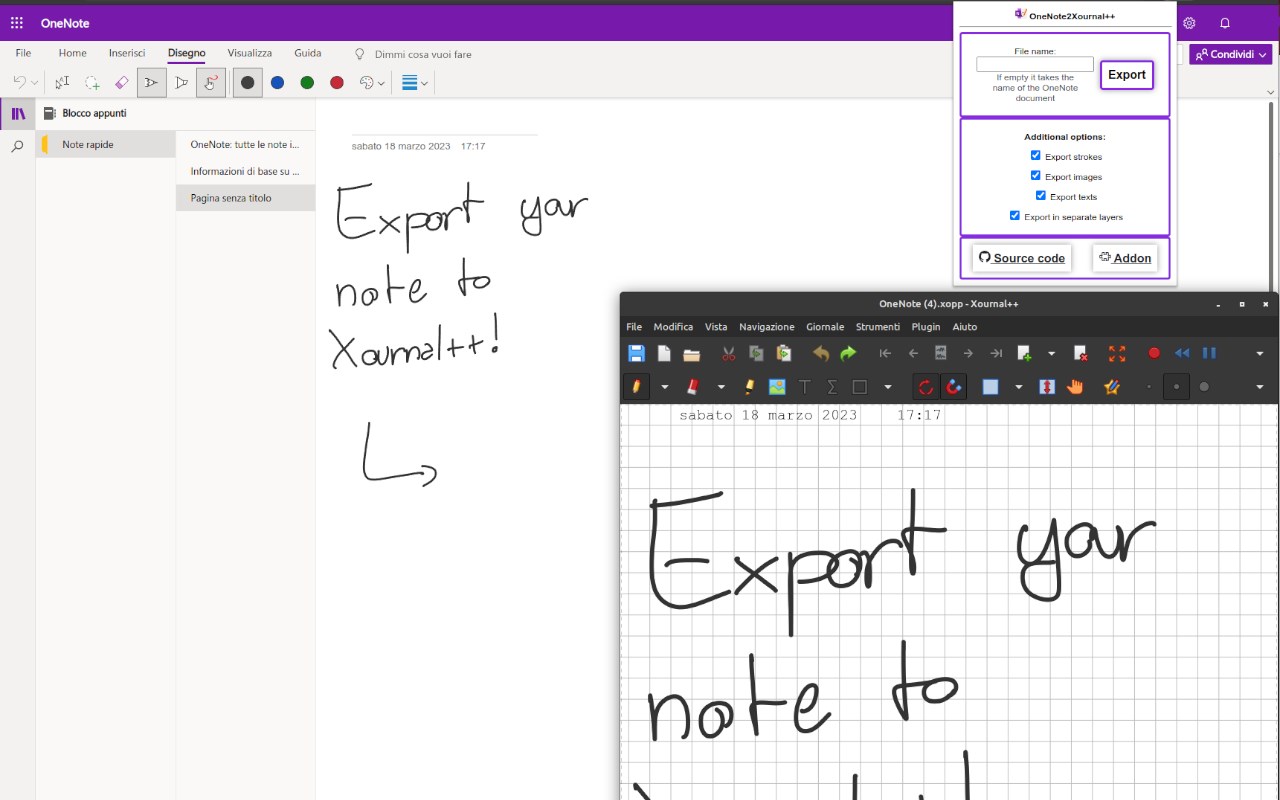Toggle fullscreen in Xournal++

click(1117, 353)
